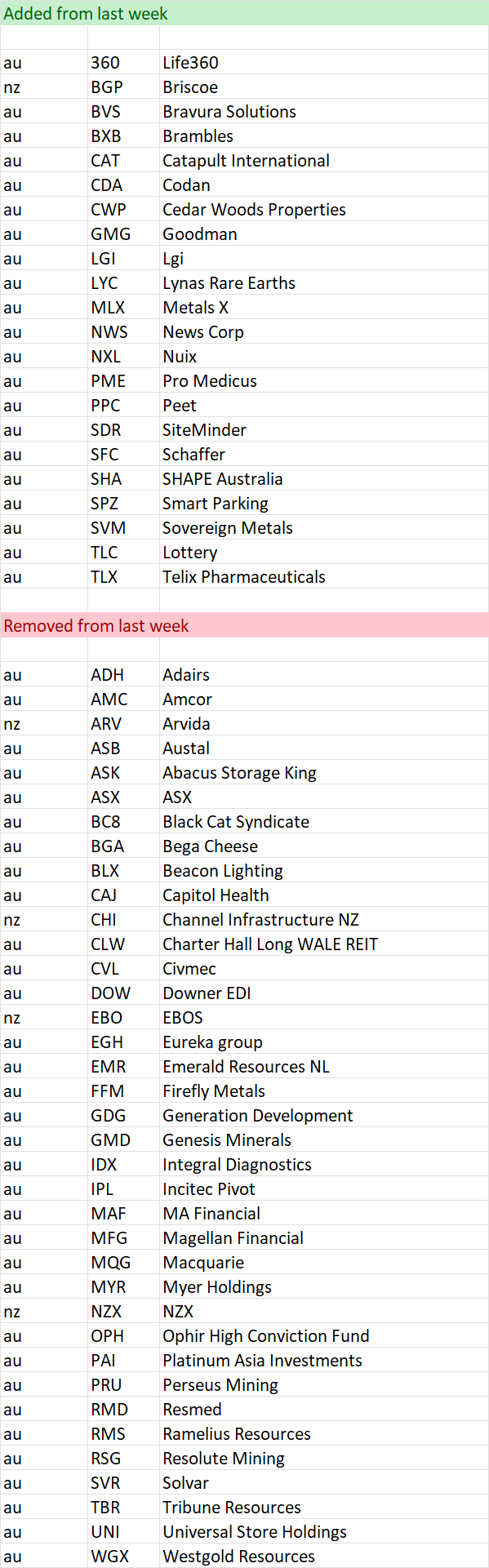
Task: Select the ADH ticker cell
Action: (x=123, y=674)
